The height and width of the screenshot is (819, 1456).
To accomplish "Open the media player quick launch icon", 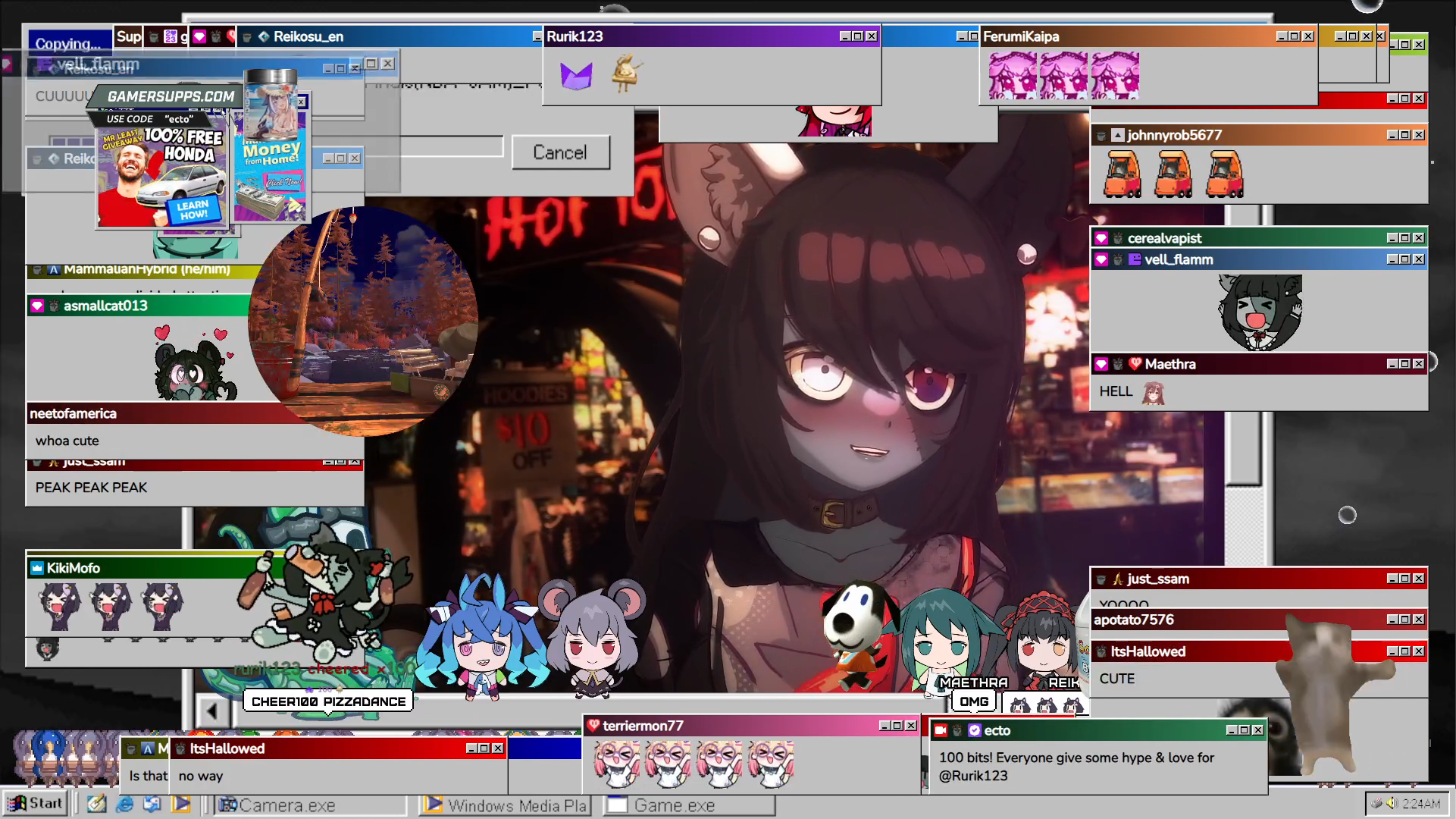I will pos(180,804).
